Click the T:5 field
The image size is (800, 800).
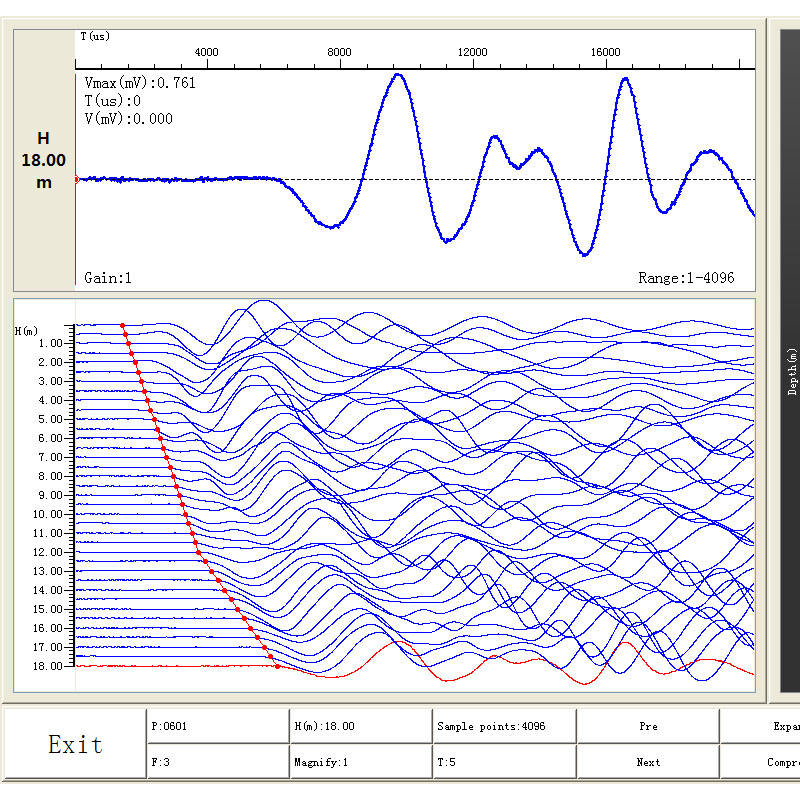505,762
